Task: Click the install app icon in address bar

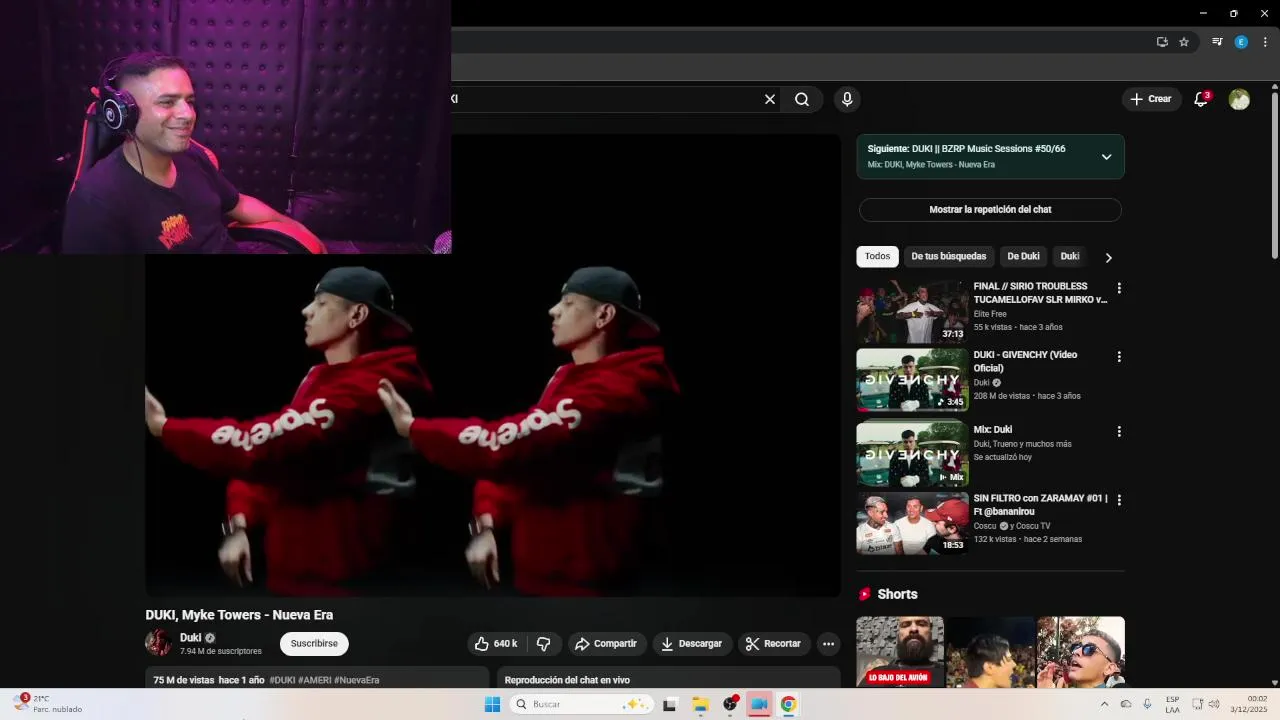Action: pyautogui.click(x=1162, y=42)
